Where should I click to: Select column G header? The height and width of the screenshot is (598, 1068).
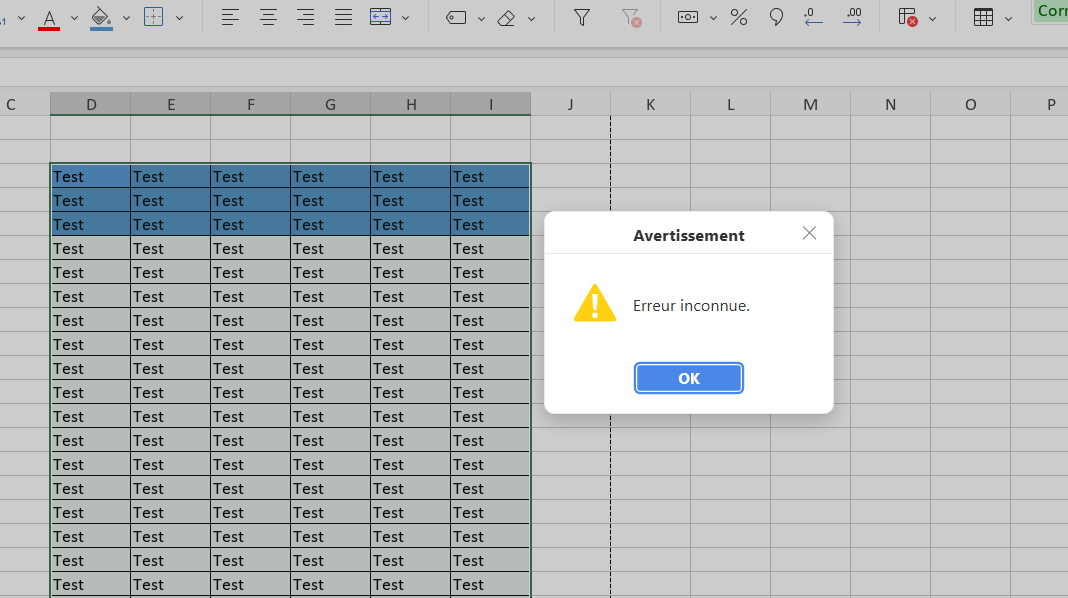tap(330, 104)
